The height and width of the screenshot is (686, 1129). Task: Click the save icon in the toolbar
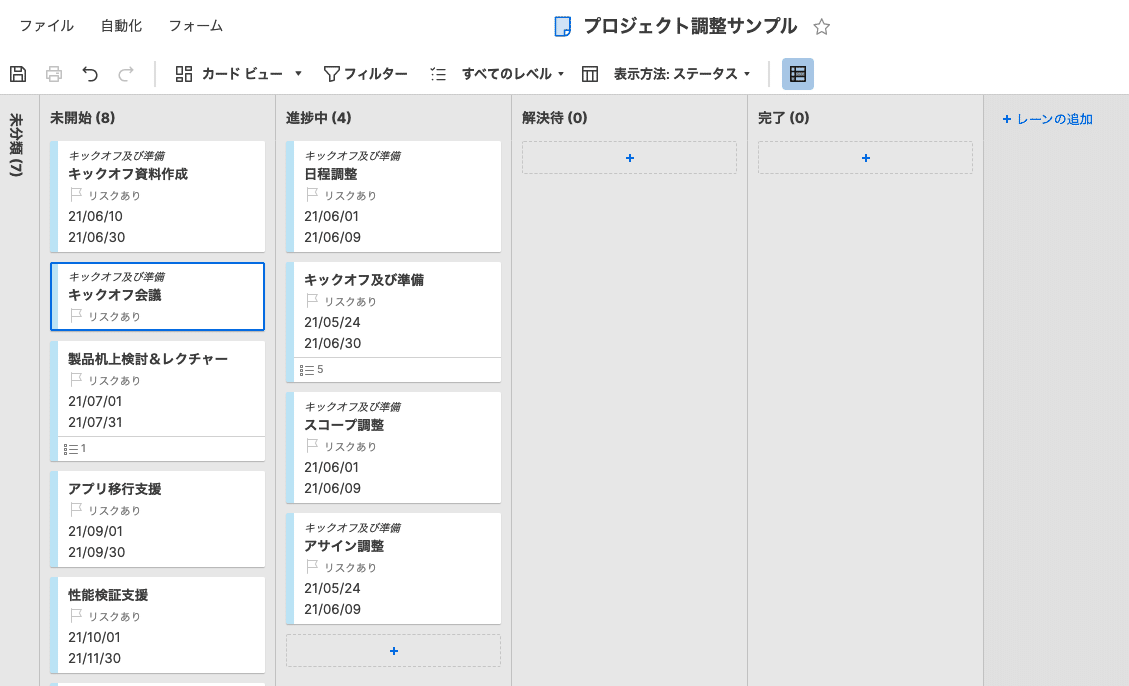(x=19, y=73)
